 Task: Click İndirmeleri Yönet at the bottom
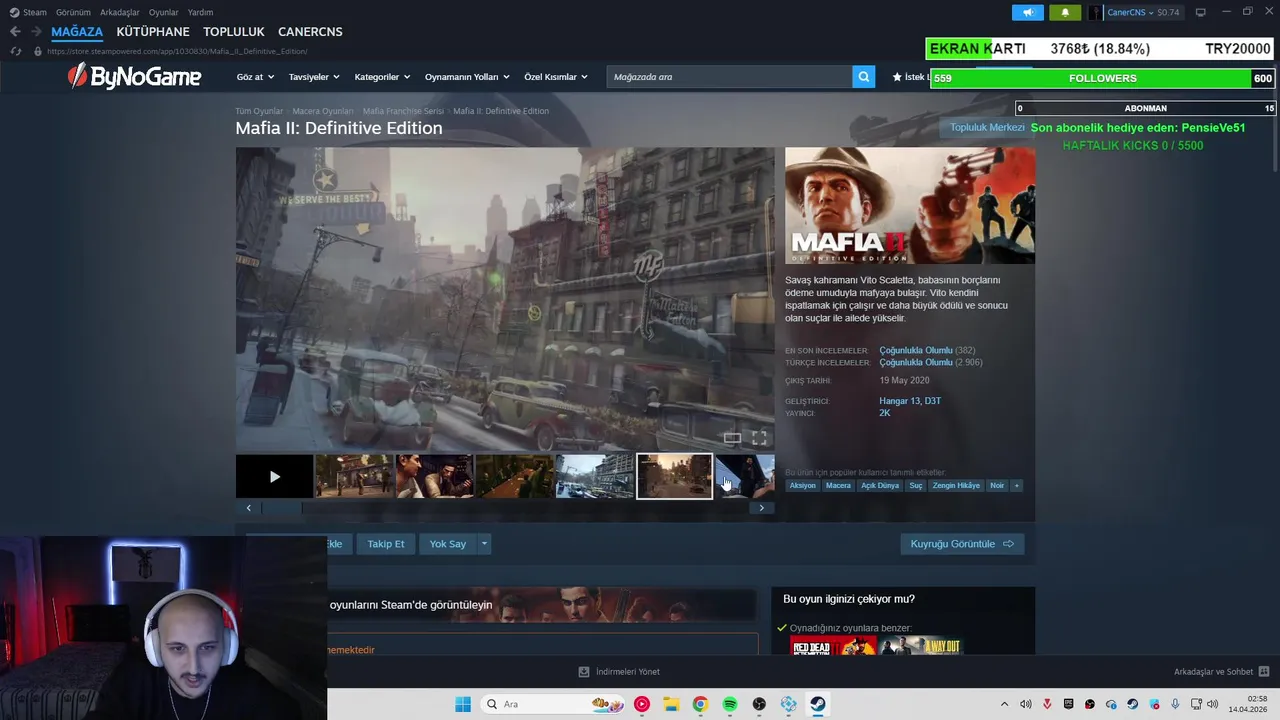coord(619,672)
